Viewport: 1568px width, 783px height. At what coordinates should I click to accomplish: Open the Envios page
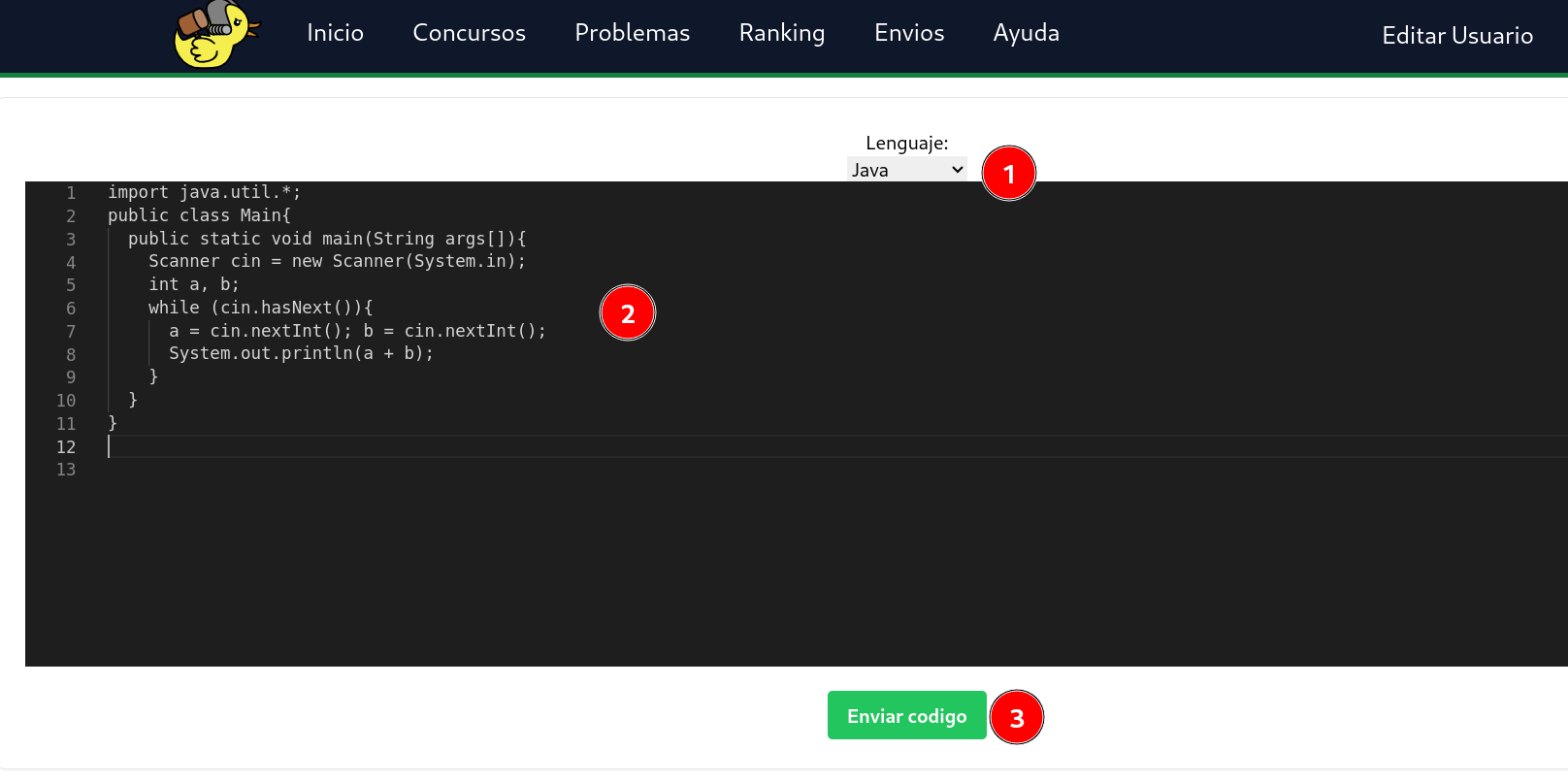909,33
